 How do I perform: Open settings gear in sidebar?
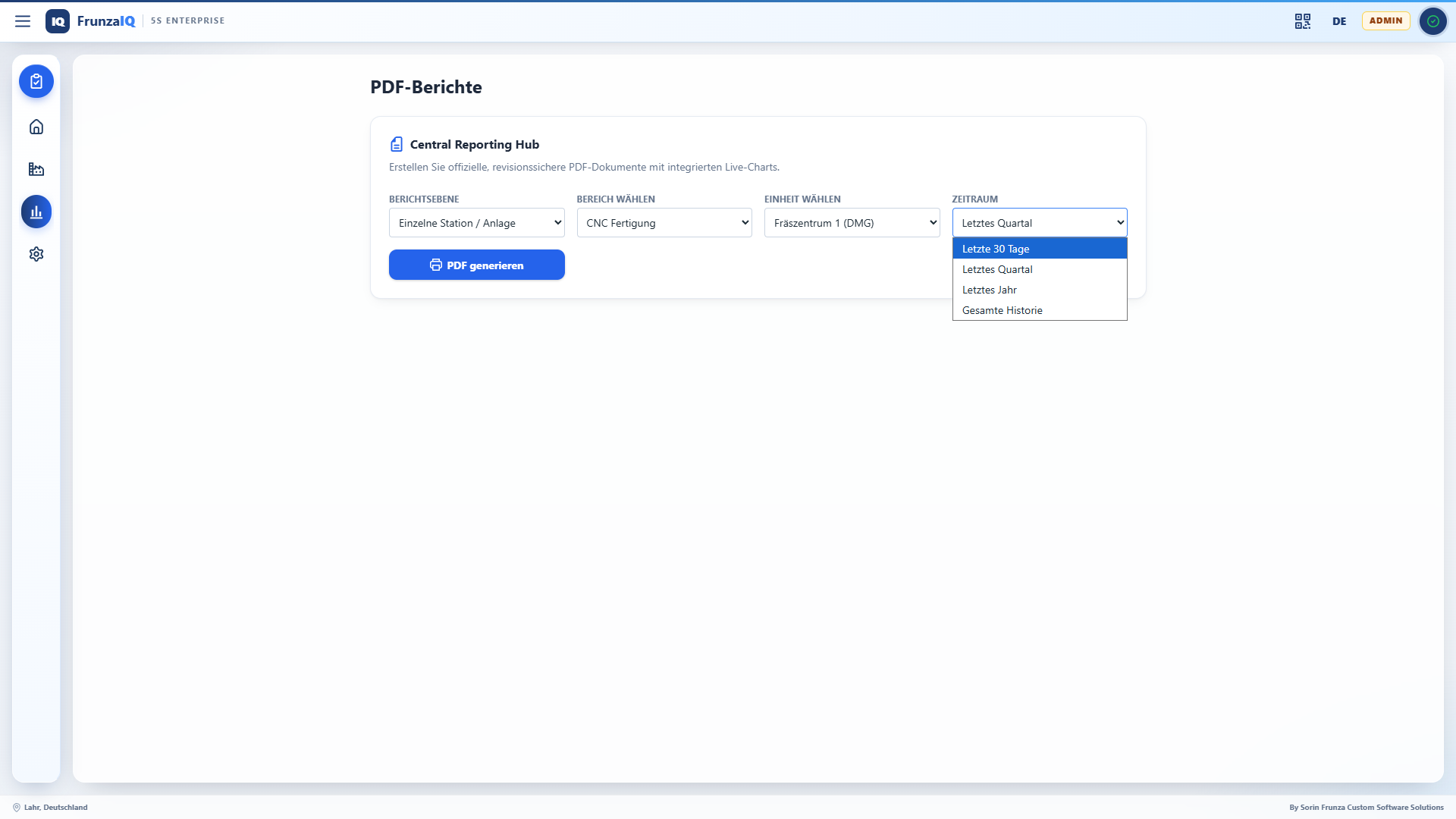click(36, 254)
